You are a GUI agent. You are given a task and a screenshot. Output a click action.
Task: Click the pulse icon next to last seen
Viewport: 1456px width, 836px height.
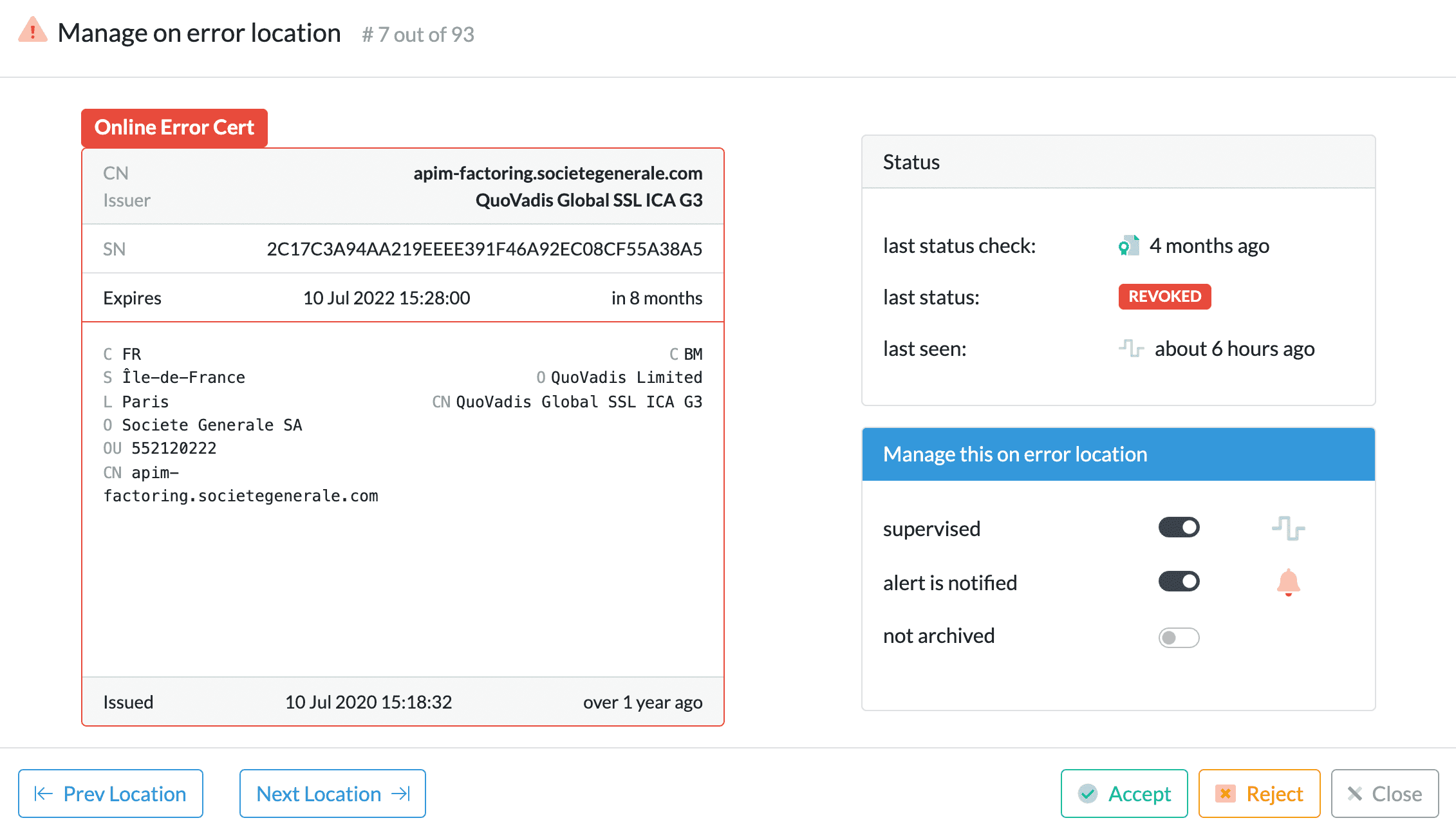tap(1131, 349)
